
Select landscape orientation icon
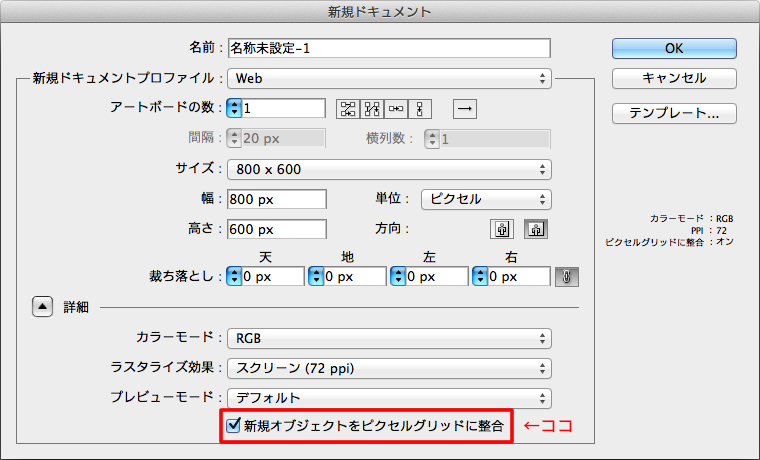[536, 229]
